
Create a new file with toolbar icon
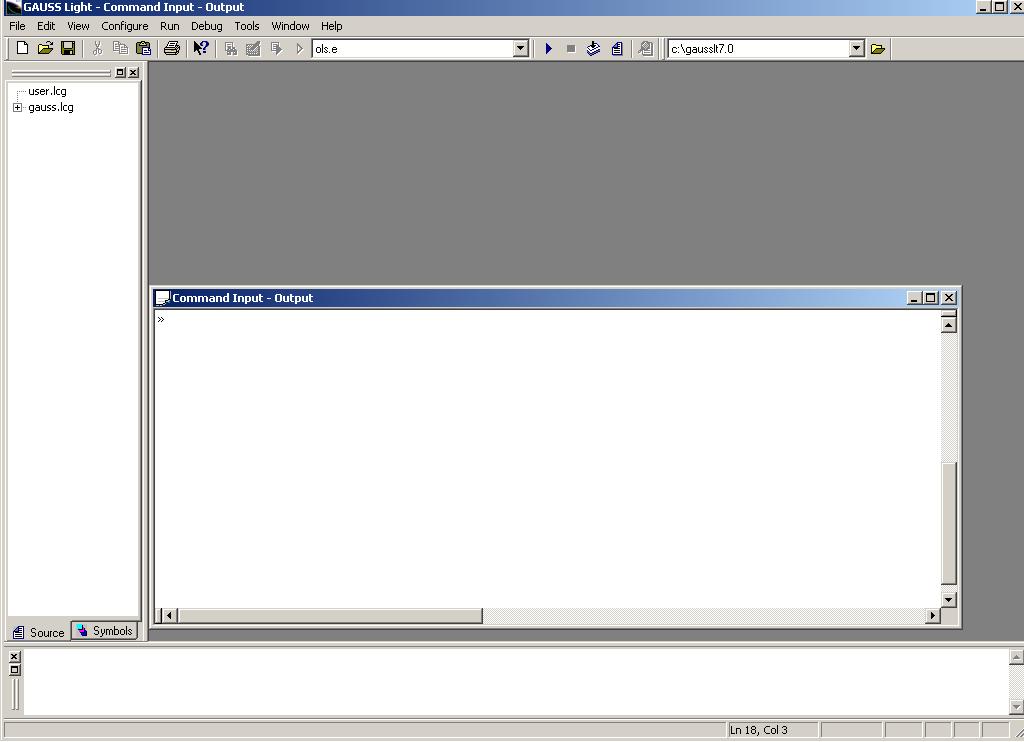(22, 48)
